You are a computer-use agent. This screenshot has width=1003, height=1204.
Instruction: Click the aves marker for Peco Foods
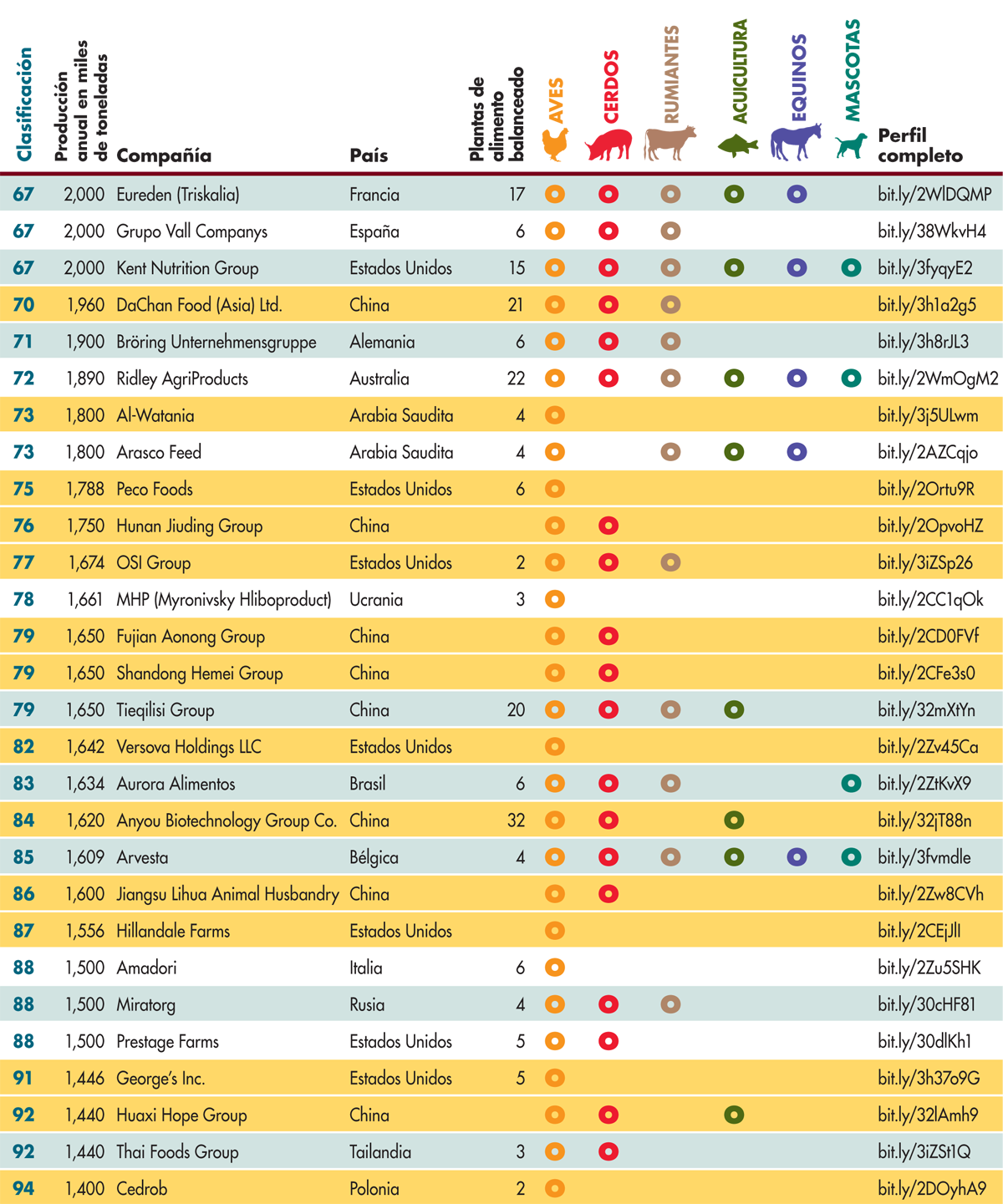point(555,489)
